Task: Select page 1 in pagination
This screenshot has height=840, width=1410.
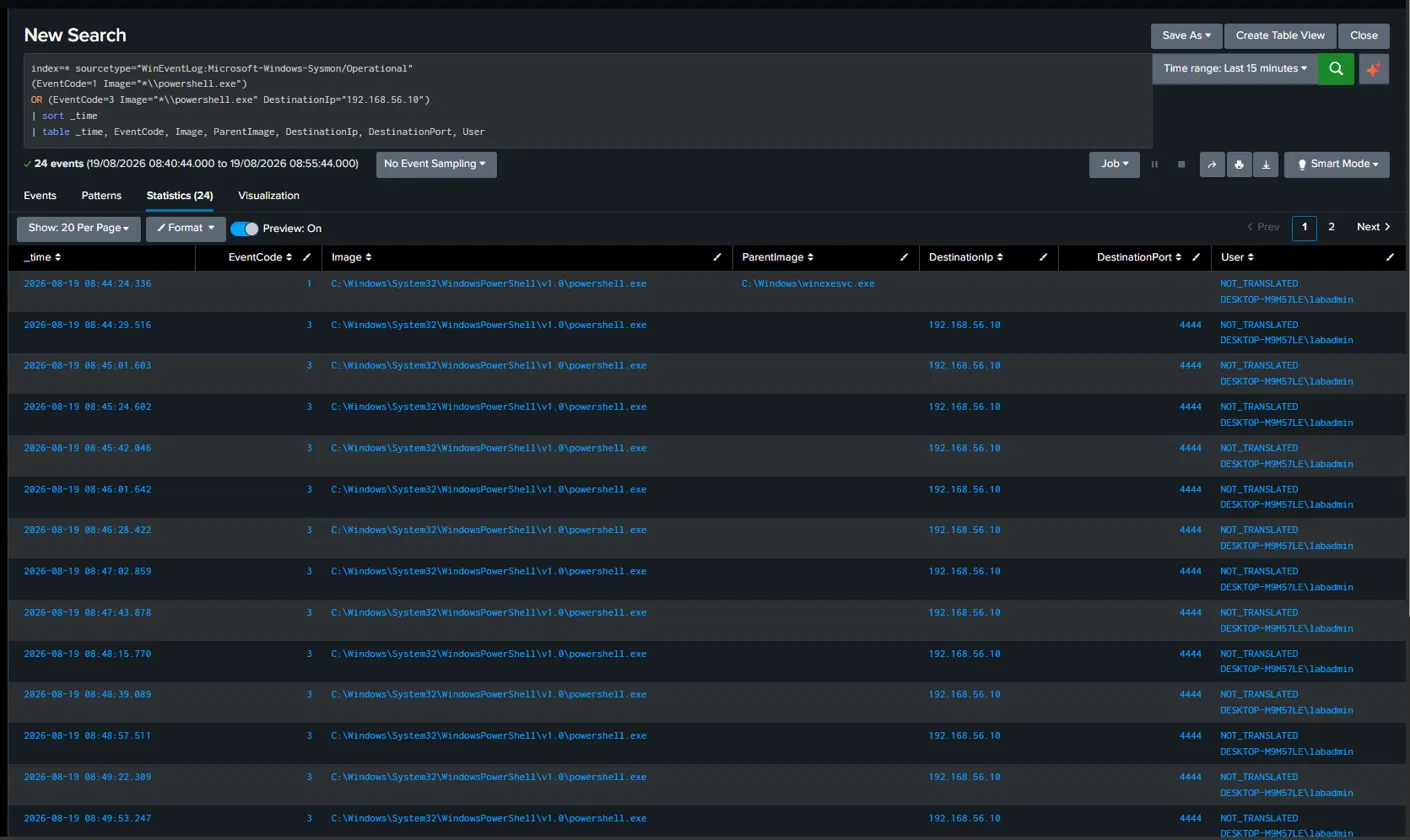Action: click(x=1304, y=227)
